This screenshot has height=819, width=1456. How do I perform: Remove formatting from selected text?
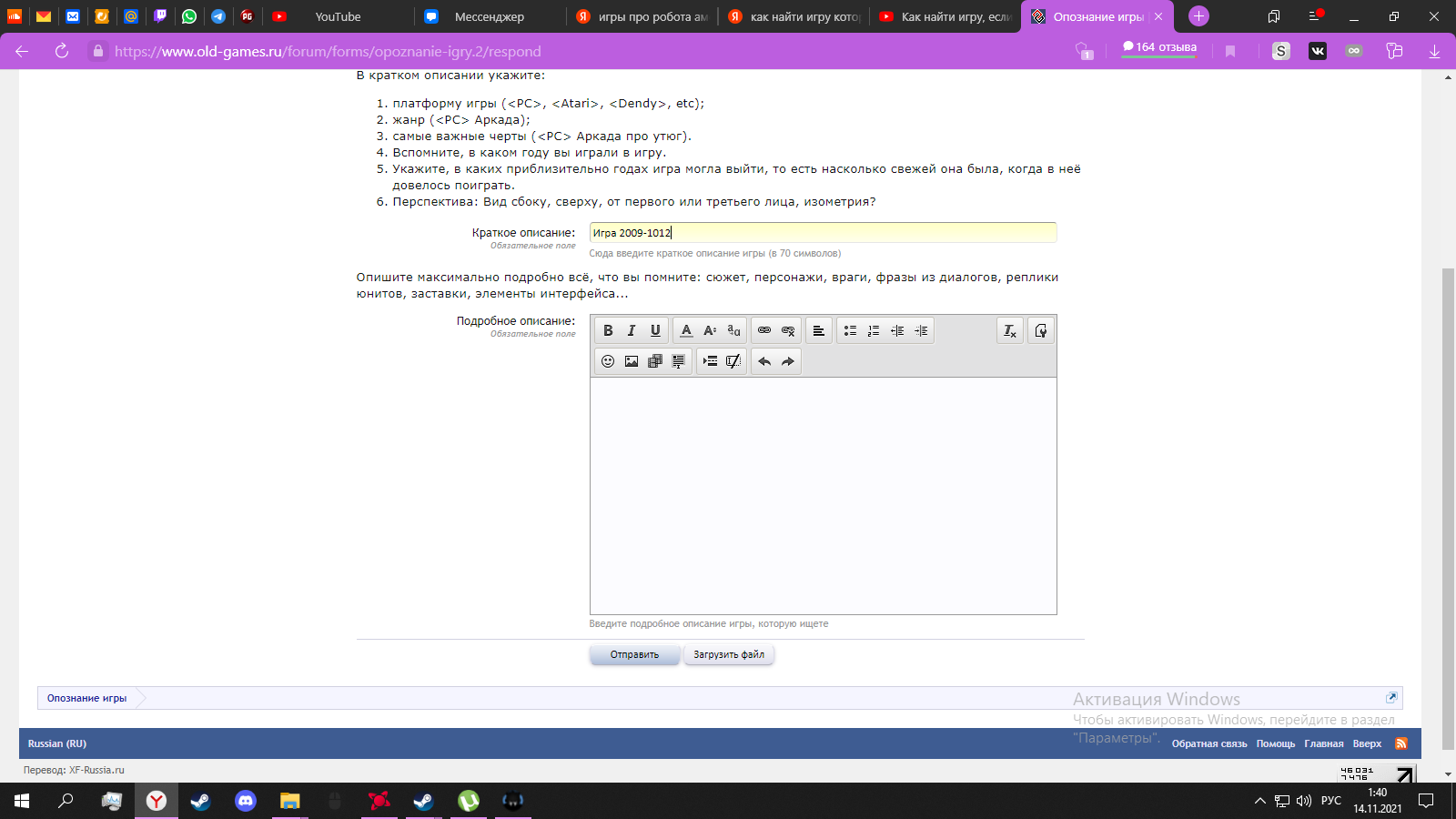coord(1010,330)
